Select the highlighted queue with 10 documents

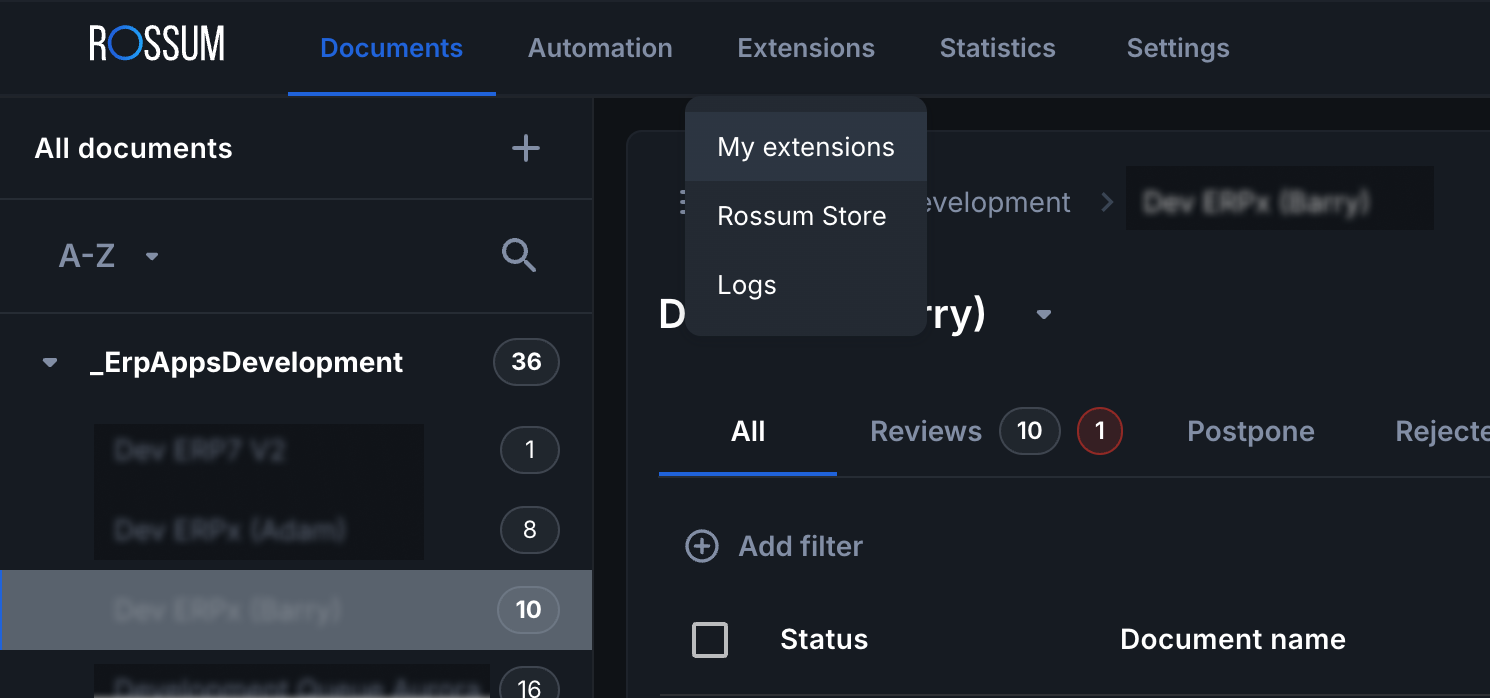click(x=296, y=610)
